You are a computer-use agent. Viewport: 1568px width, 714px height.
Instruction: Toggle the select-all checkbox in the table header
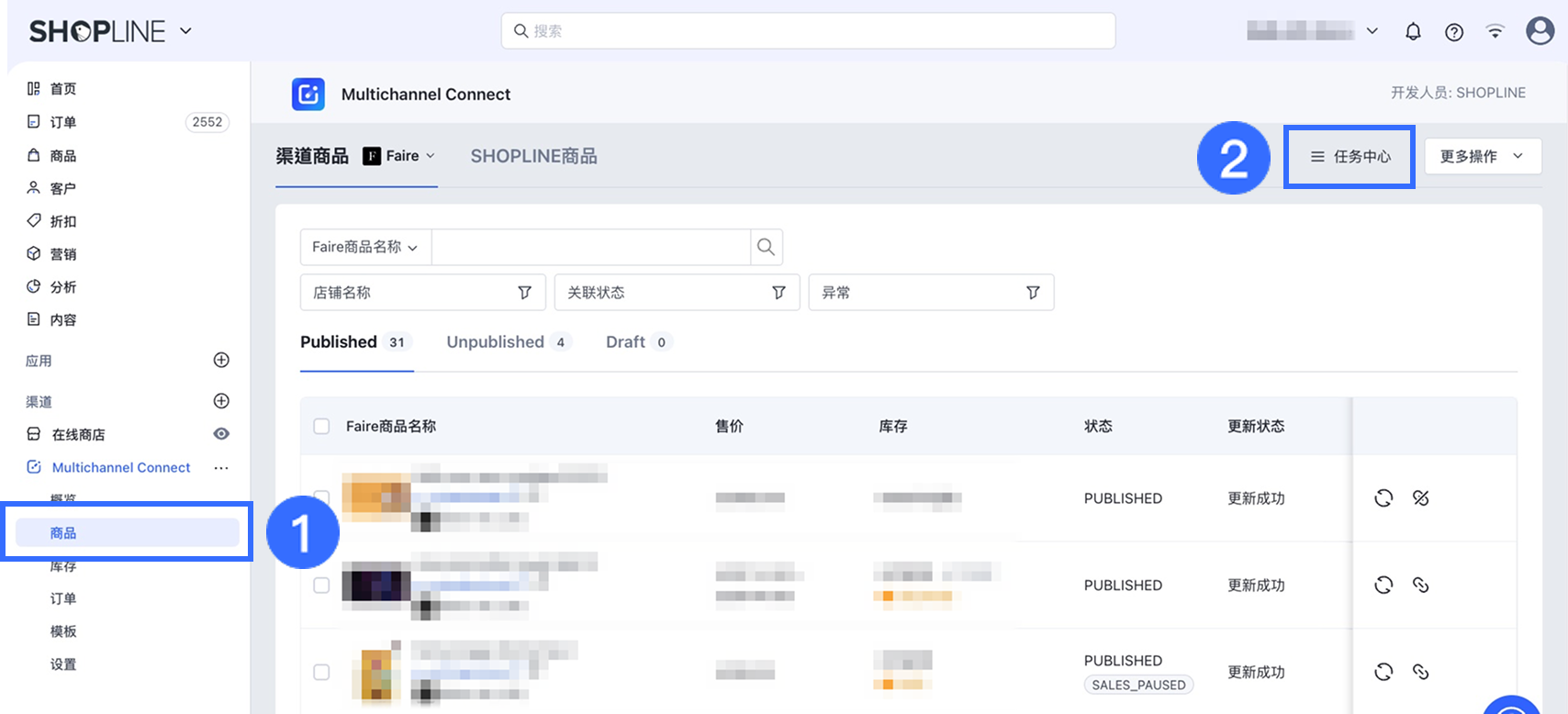pyautogui.click(x=321, y=426)
